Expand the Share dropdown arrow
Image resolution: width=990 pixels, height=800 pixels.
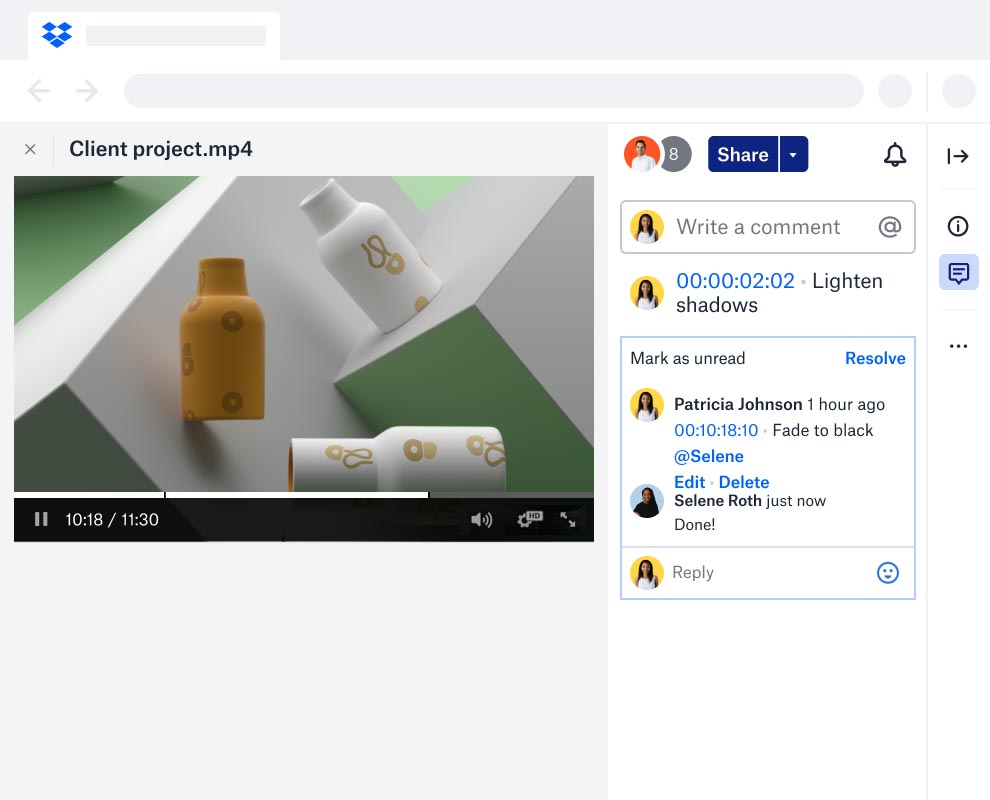(x=794, y=155)
